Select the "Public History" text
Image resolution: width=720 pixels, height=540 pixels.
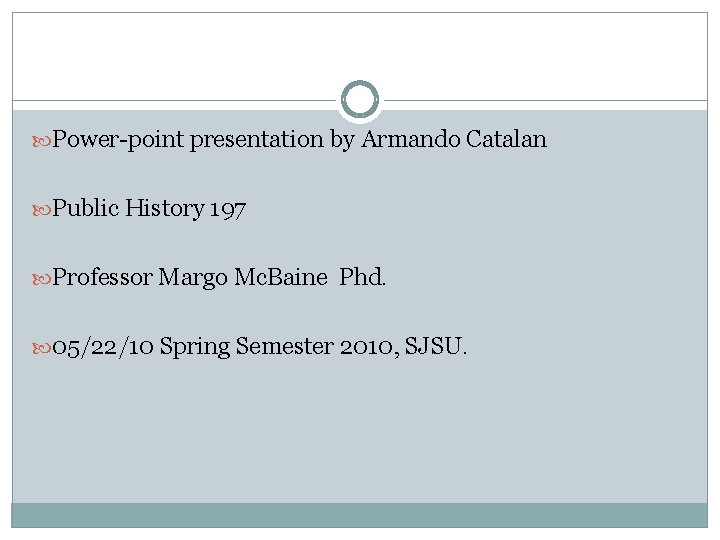128,208
